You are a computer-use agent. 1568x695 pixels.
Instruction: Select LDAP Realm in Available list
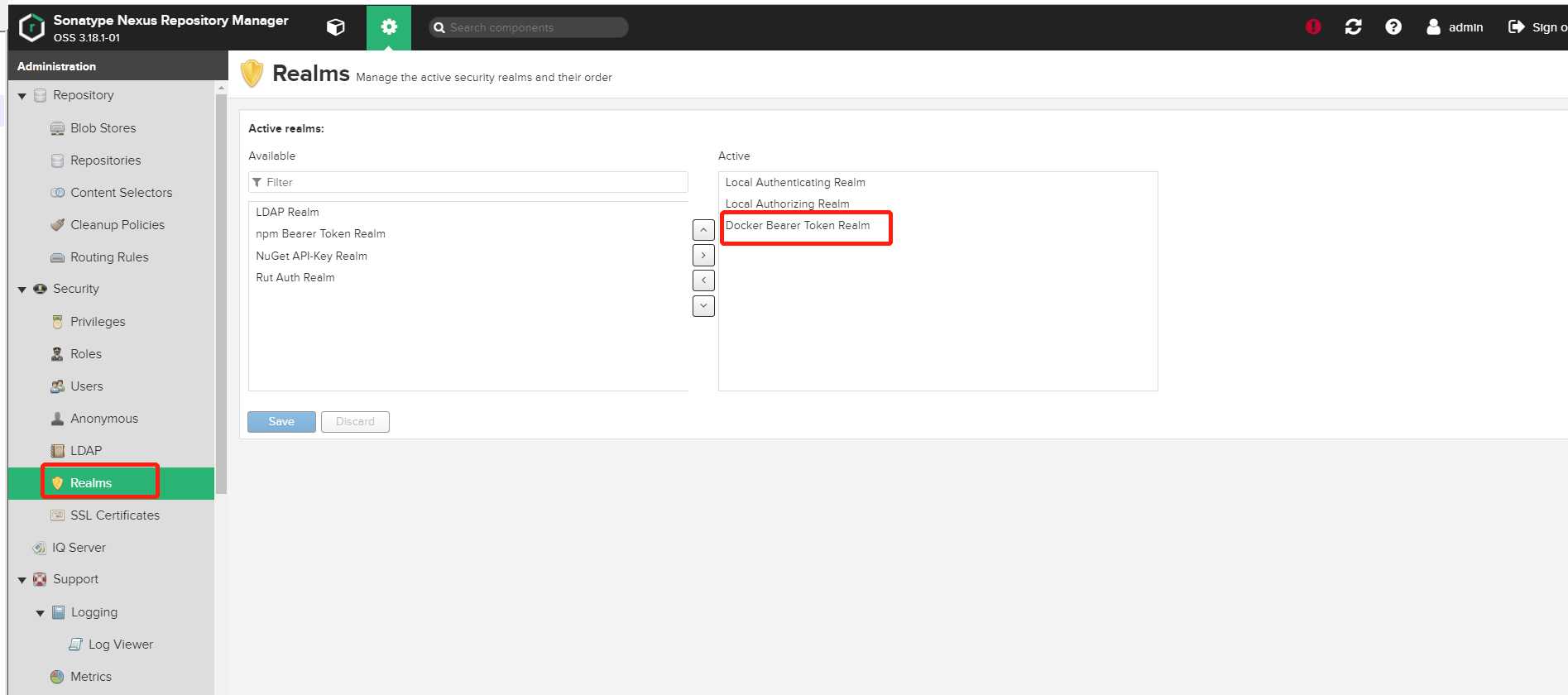point(468,213)
